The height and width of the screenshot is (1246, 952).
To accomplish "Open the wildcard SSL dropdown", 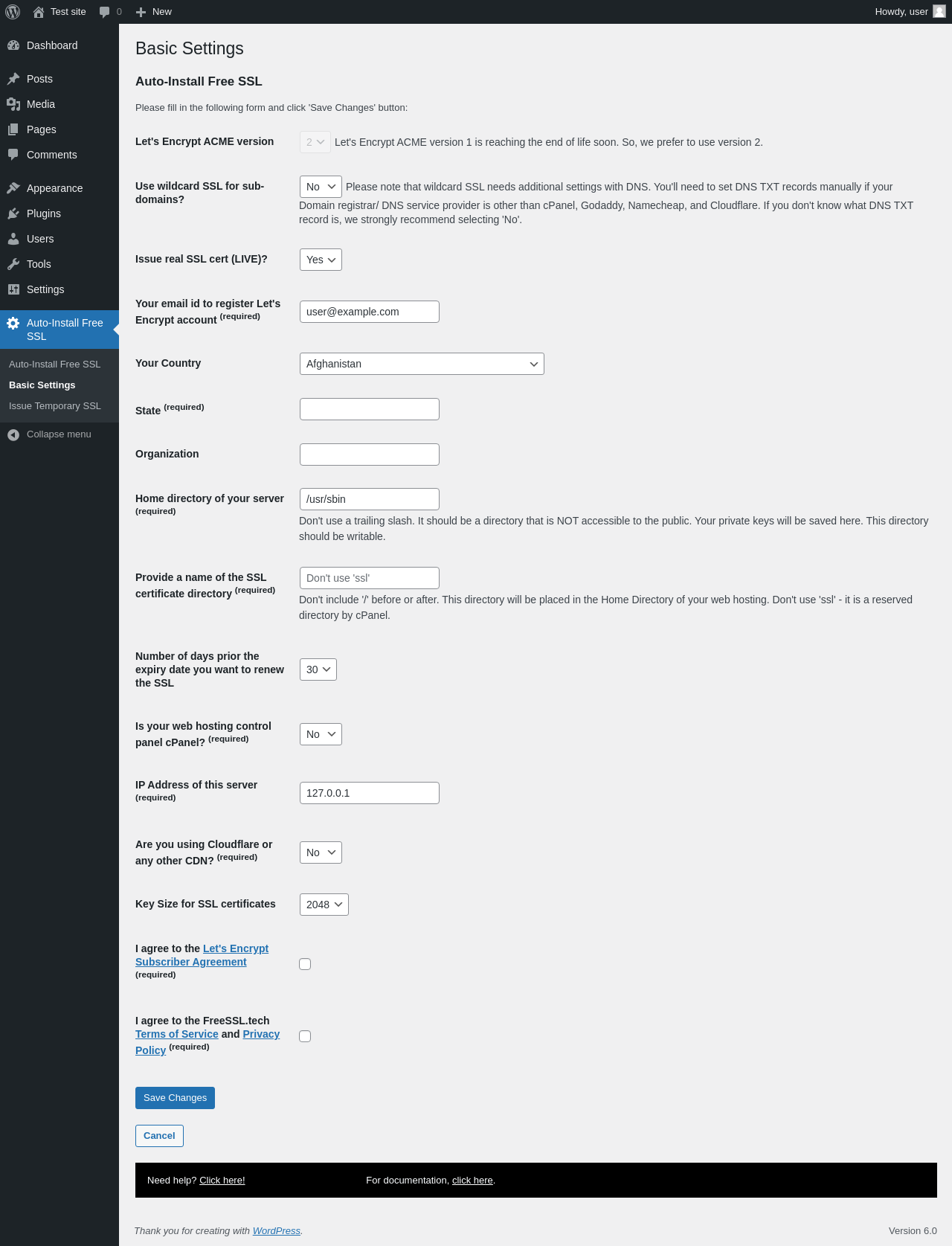I will [x=321, y=187].
